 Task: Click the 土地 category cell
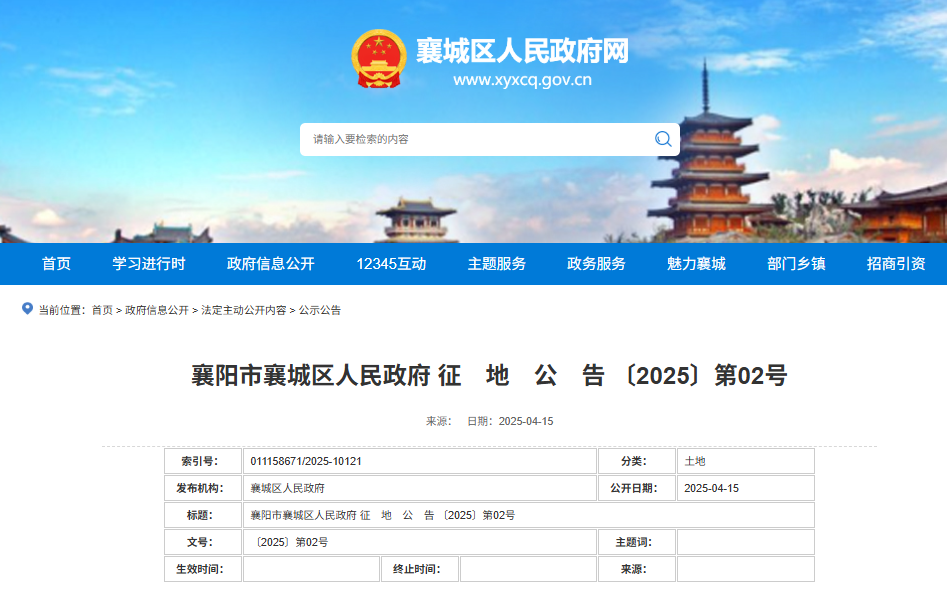[745, 461]
